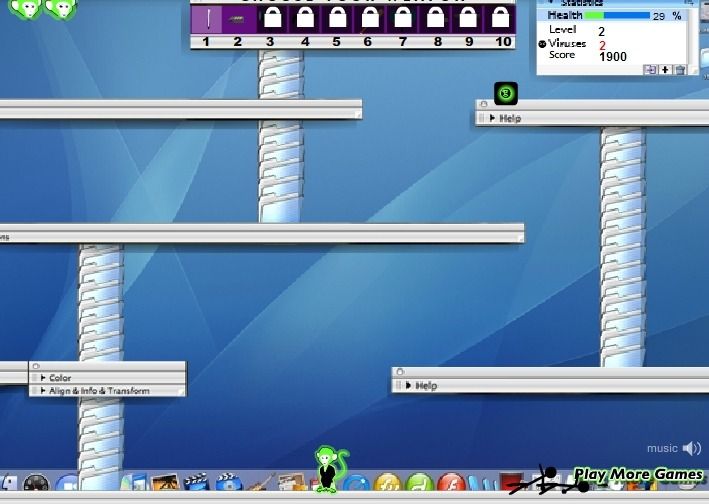This screenshot has height=504, width=709.
Task: Click the second monkey life icon
Action: [x=61, y=9]
